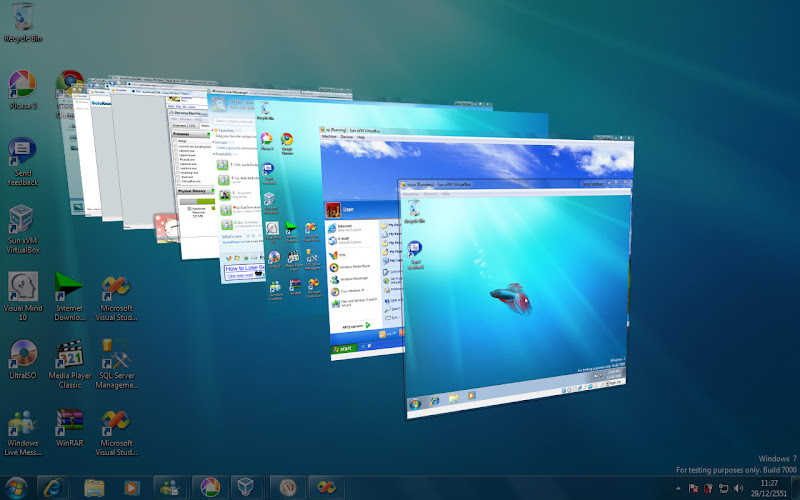Image resolution: width=800 pixels, height=500 pixels.
Task: Open Help menu in xp VirtualBox window
Action: point(361,137)
